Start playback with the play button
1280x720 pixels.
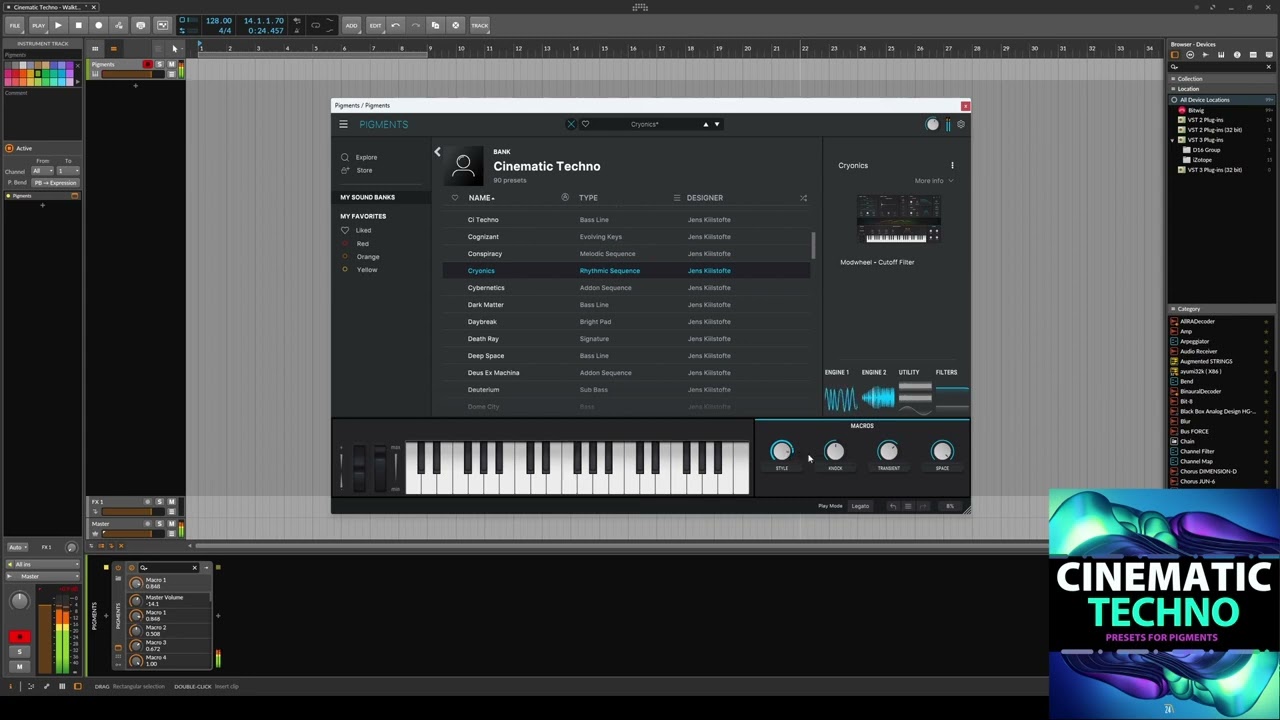click(x=58, y=25)
